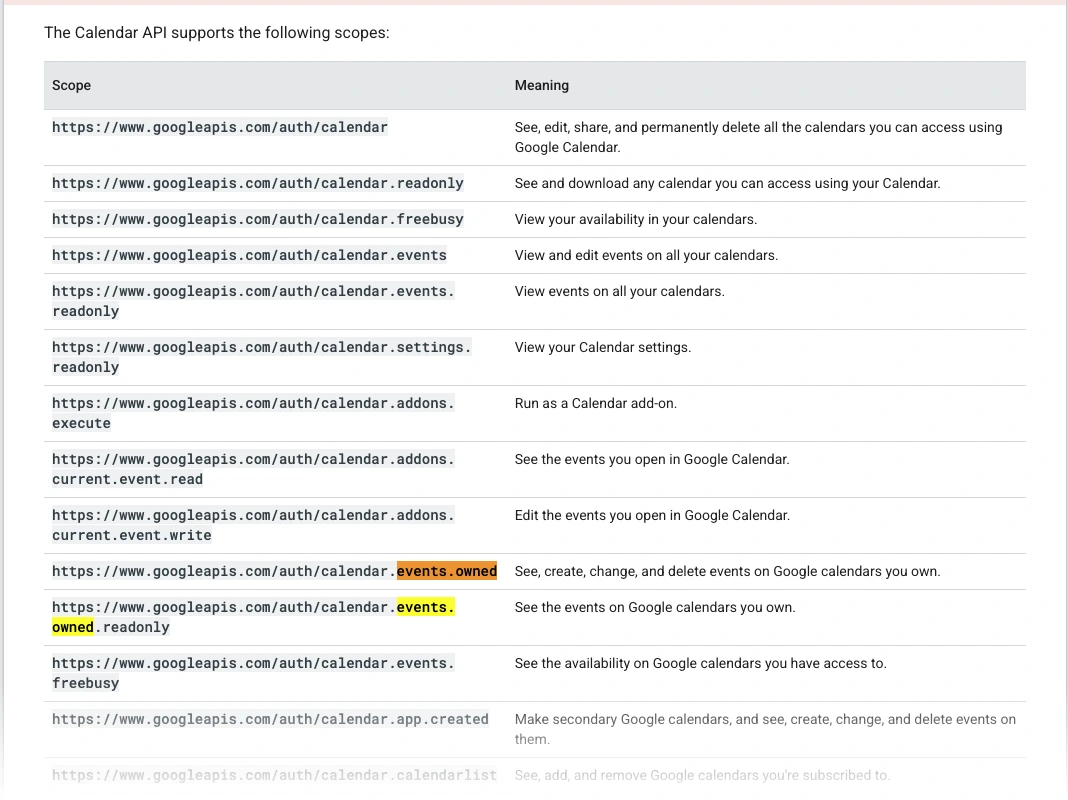The width and height of the screenshot is (1068, 800).
Task: Click 'See, edit, share, and permanently delete' description
Action: [758, 138]
